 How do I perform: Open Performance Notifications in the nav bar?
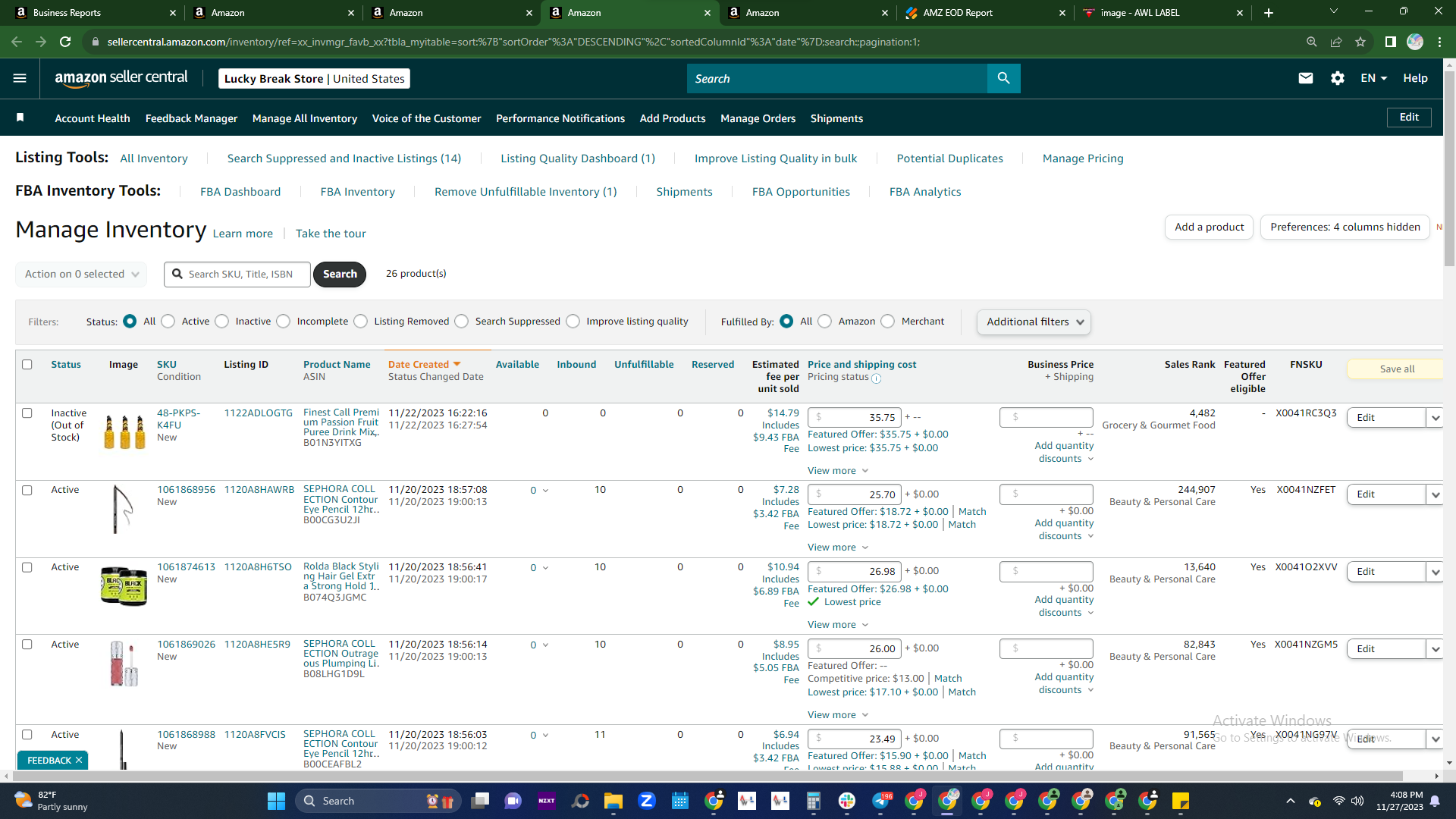(x=560, y=118)
